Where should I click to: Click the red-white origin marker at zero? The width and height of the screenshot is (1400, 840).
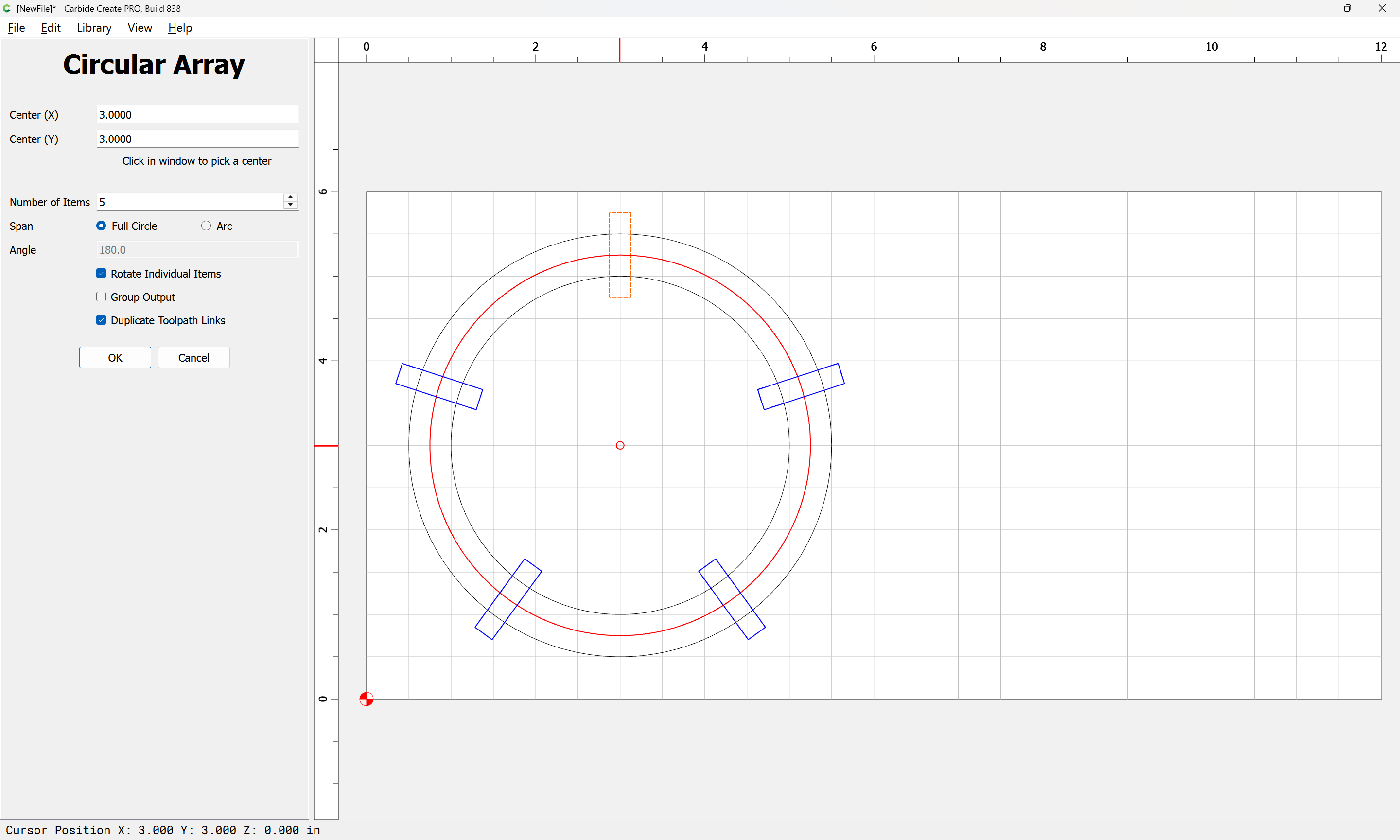point(366,699)
